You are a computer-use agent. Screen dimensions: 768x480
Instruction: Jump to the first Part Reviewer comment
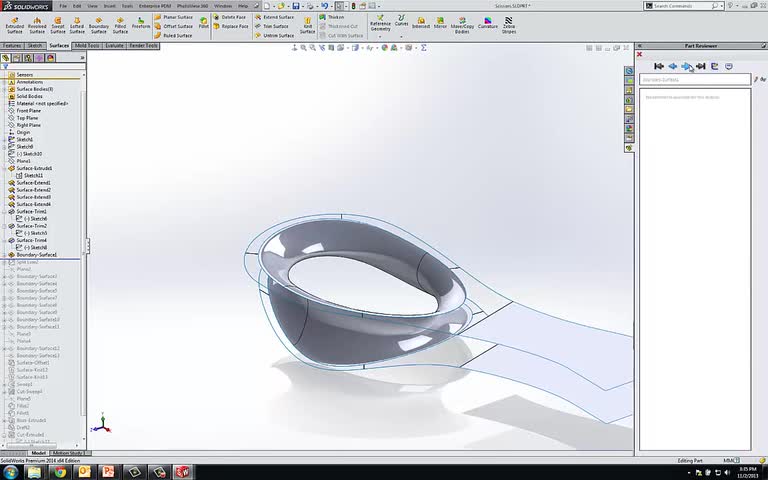[659, 66]
